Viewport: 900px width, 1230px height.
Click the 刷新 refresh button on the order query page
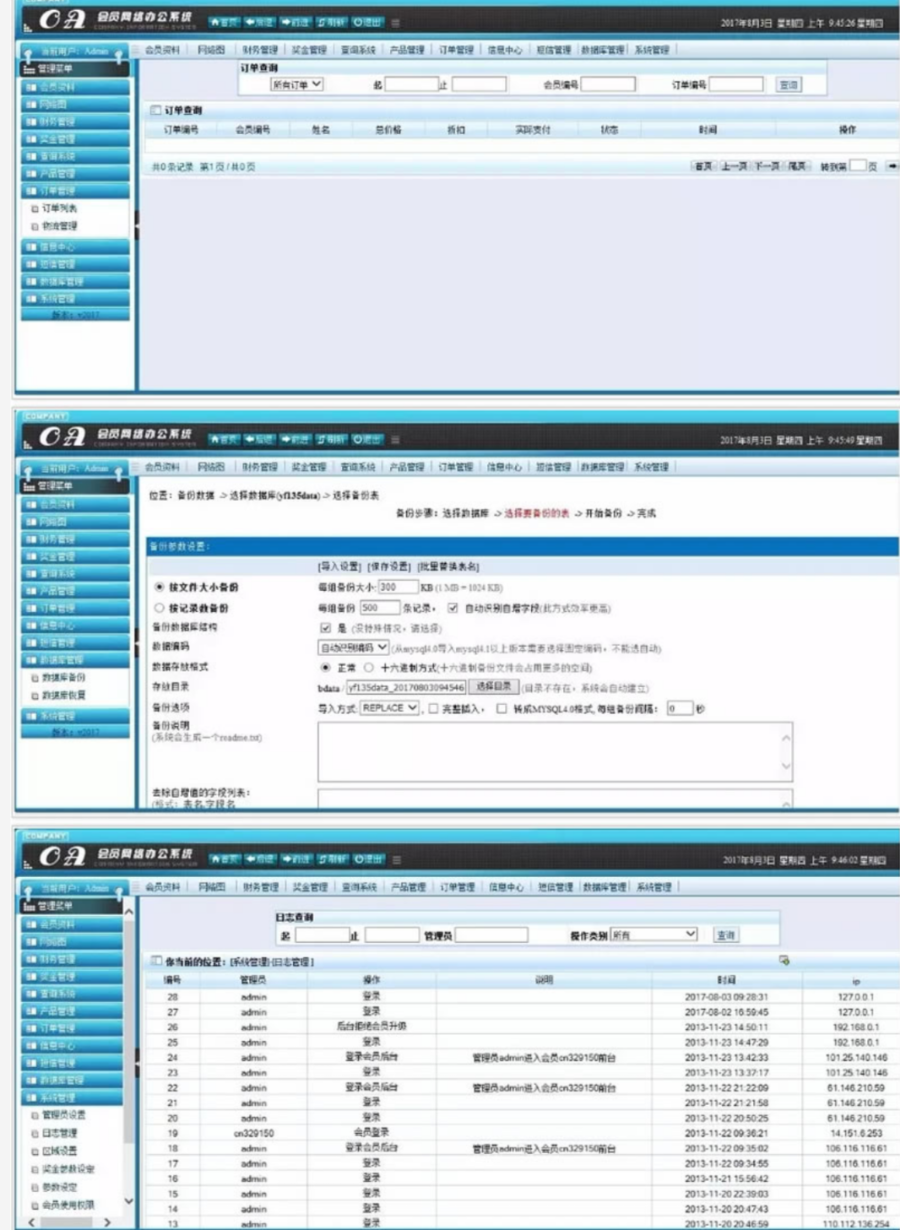click(331, 22)
